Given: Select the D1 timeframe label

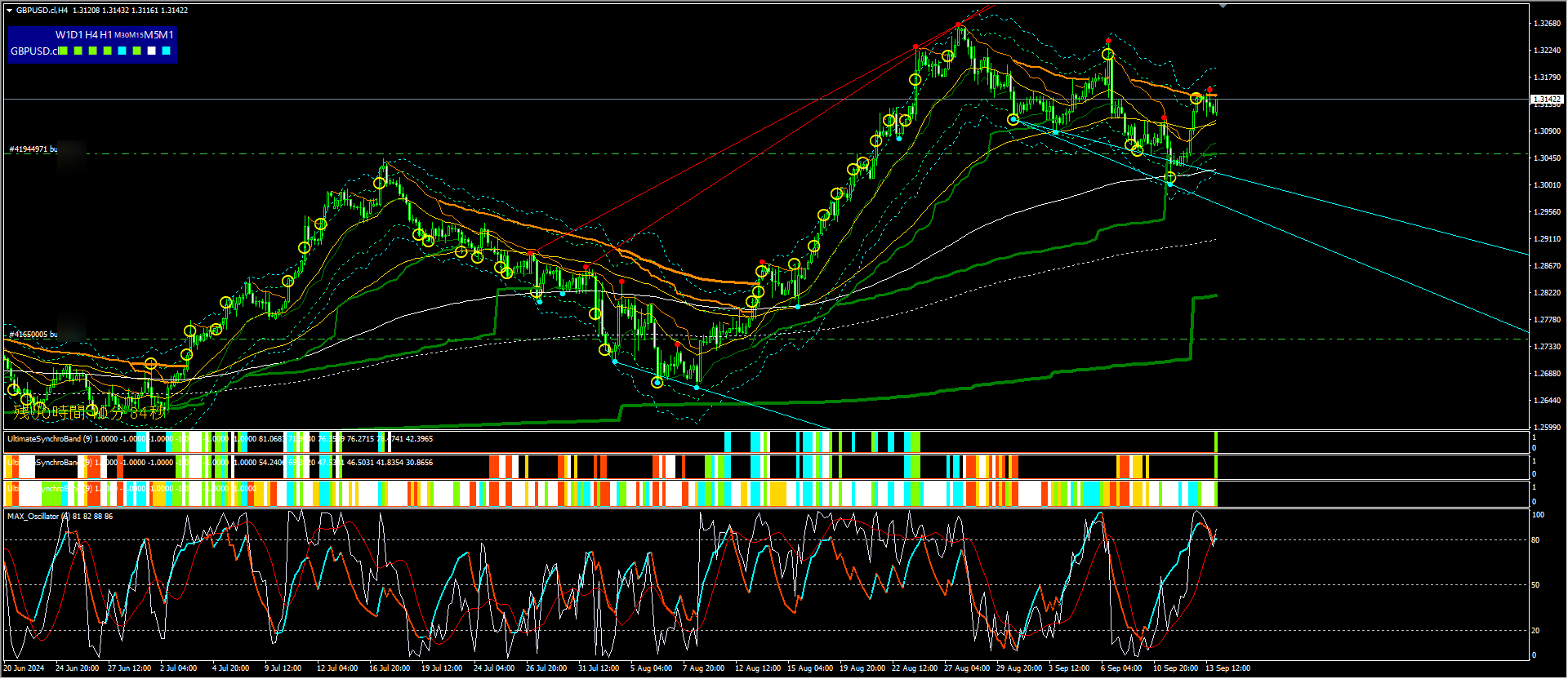Looking at the screenshot, I should pyautogui.click(x=77, y=35).
